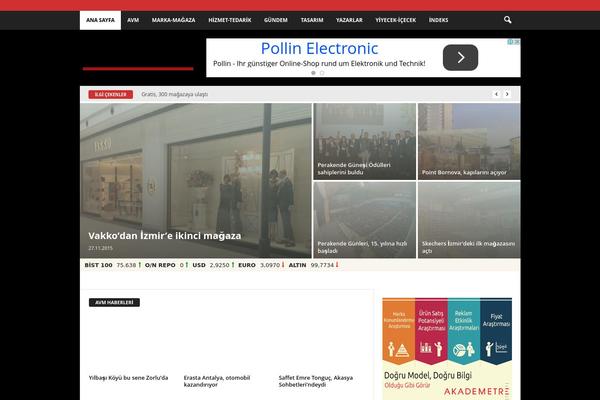Open Vakko'dan İzmir'e ikinci mağaza article

(x=165, y=236)
